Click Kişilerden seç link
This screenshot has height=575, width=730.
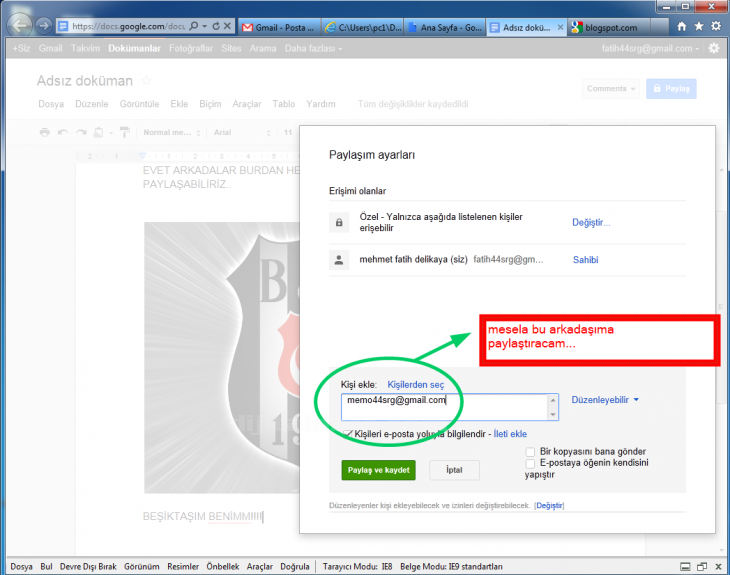click(x=416, y=385)
